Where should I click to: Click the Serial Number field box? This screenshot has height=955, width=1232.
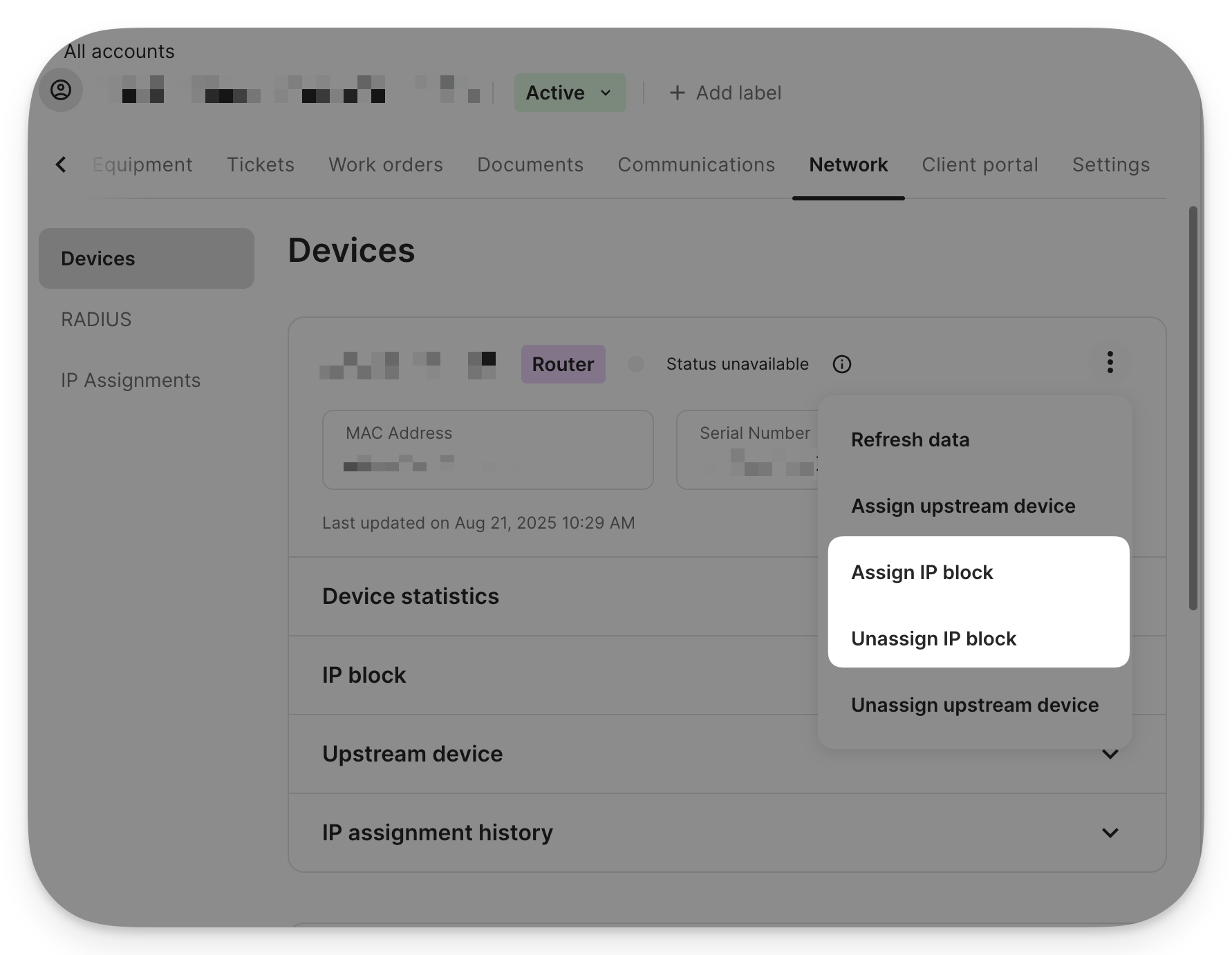747,450
